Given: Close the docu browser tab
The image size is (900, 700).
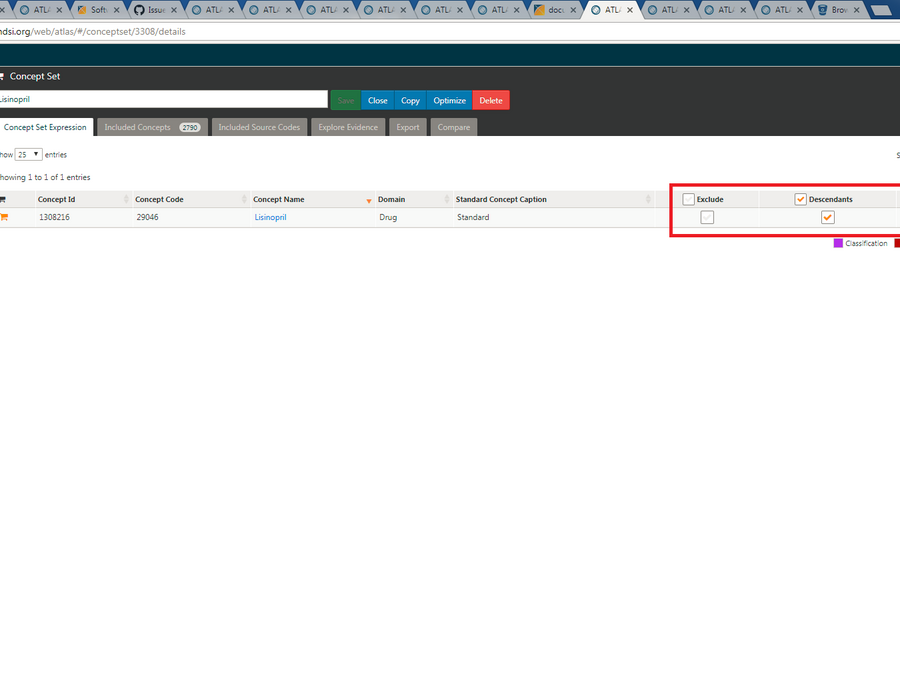Looking at the screenshot, I should click(x=573, y=10).
